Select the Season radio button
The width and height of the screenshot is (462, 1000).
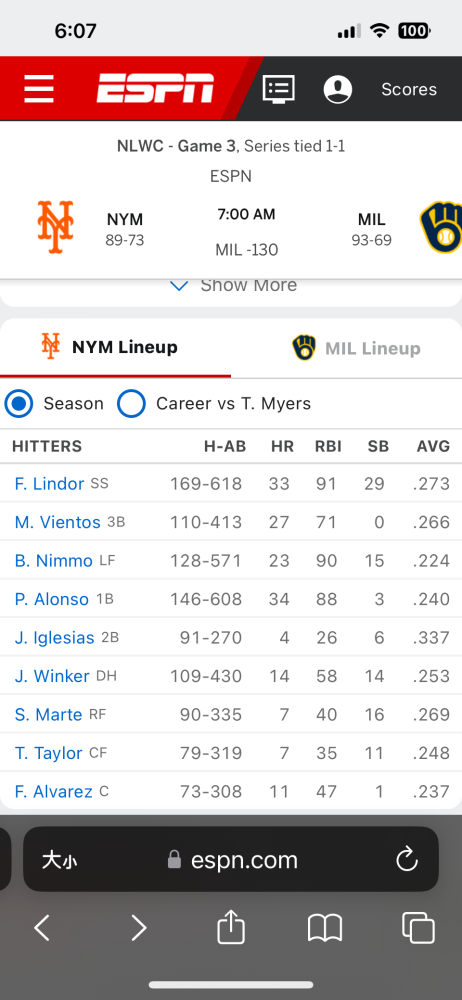coord(19,404)
